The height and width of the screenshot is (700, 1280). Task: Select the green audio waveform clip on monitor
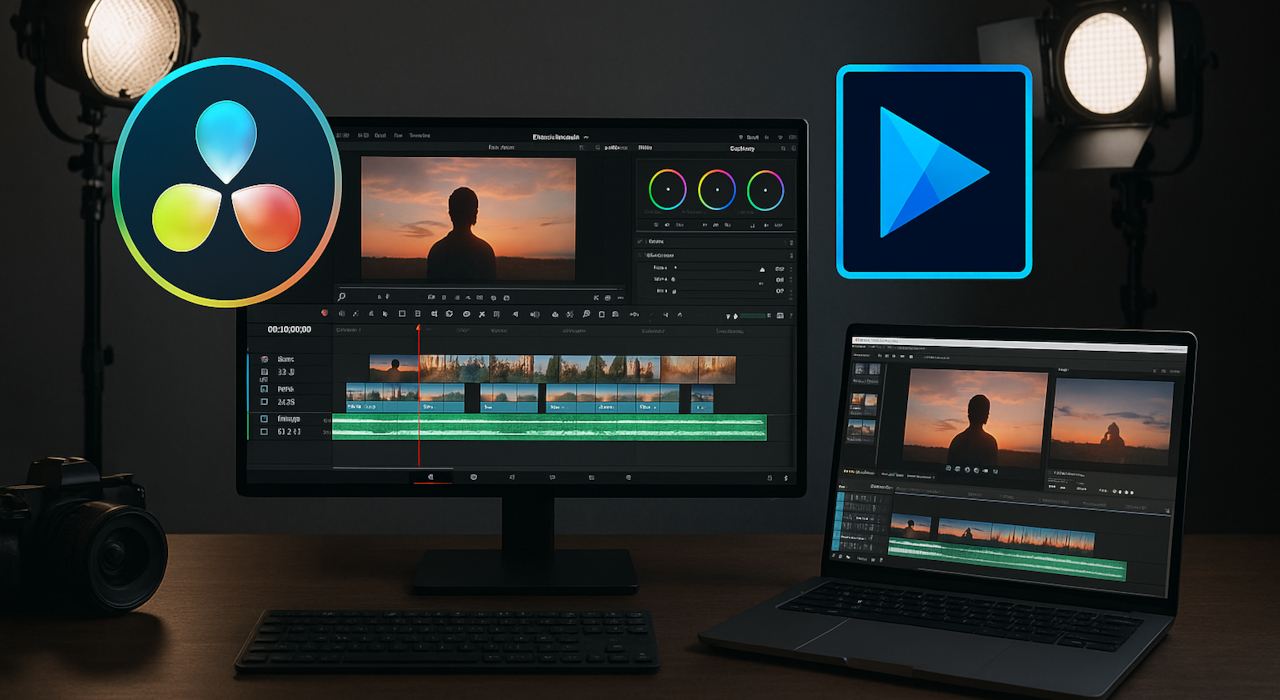click(548, 428)
